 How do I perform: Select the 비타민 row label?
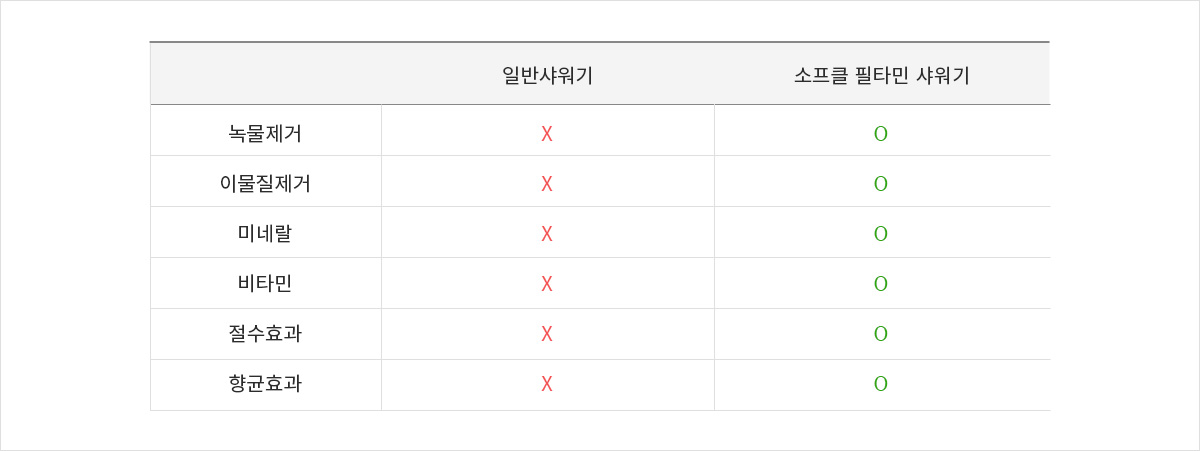pyautogui.click(x=265, y=283)
